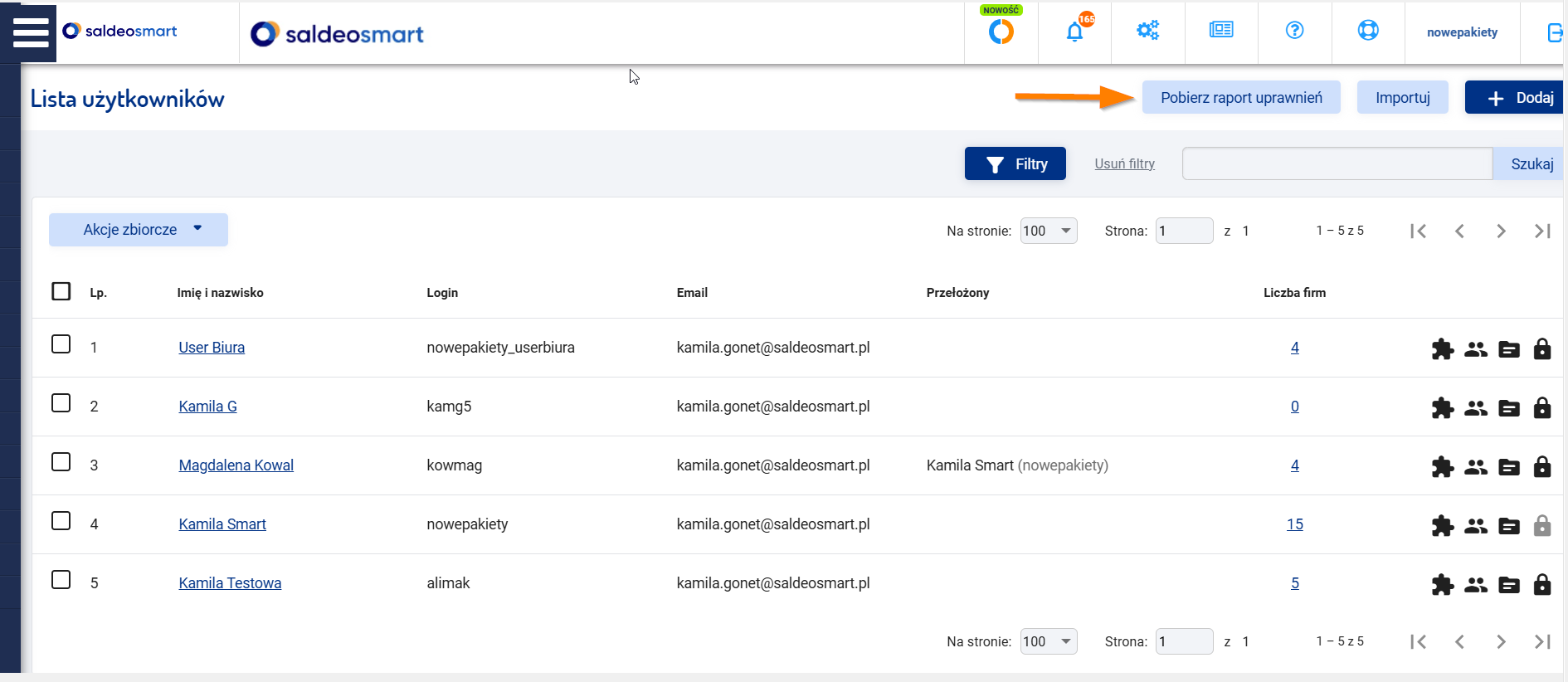Click the people icon for Kamila Smart
The image size is (1568, 682).
[1476, 526]
